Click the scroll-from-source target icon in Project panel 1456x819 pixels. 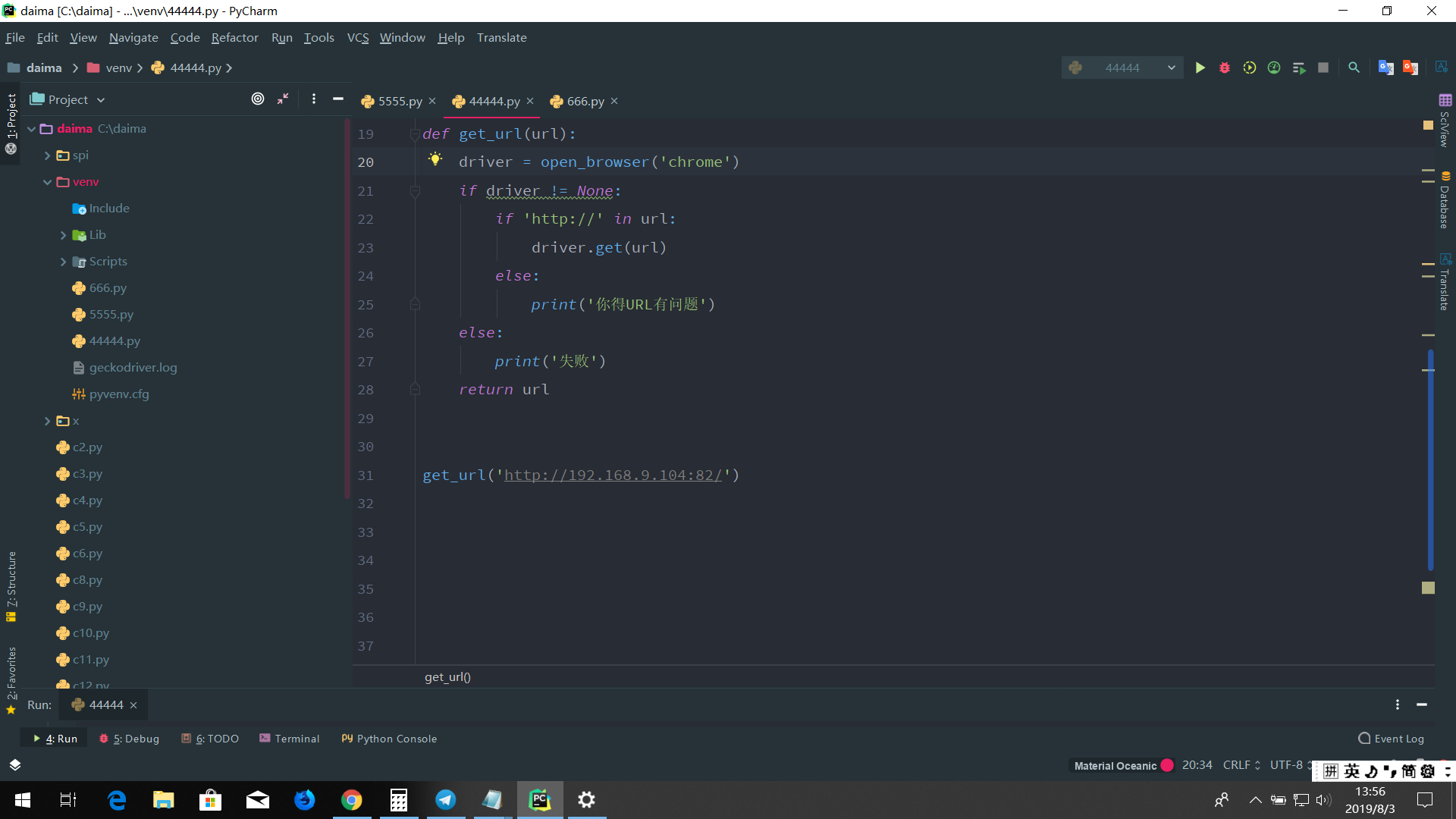click(258, 99)
